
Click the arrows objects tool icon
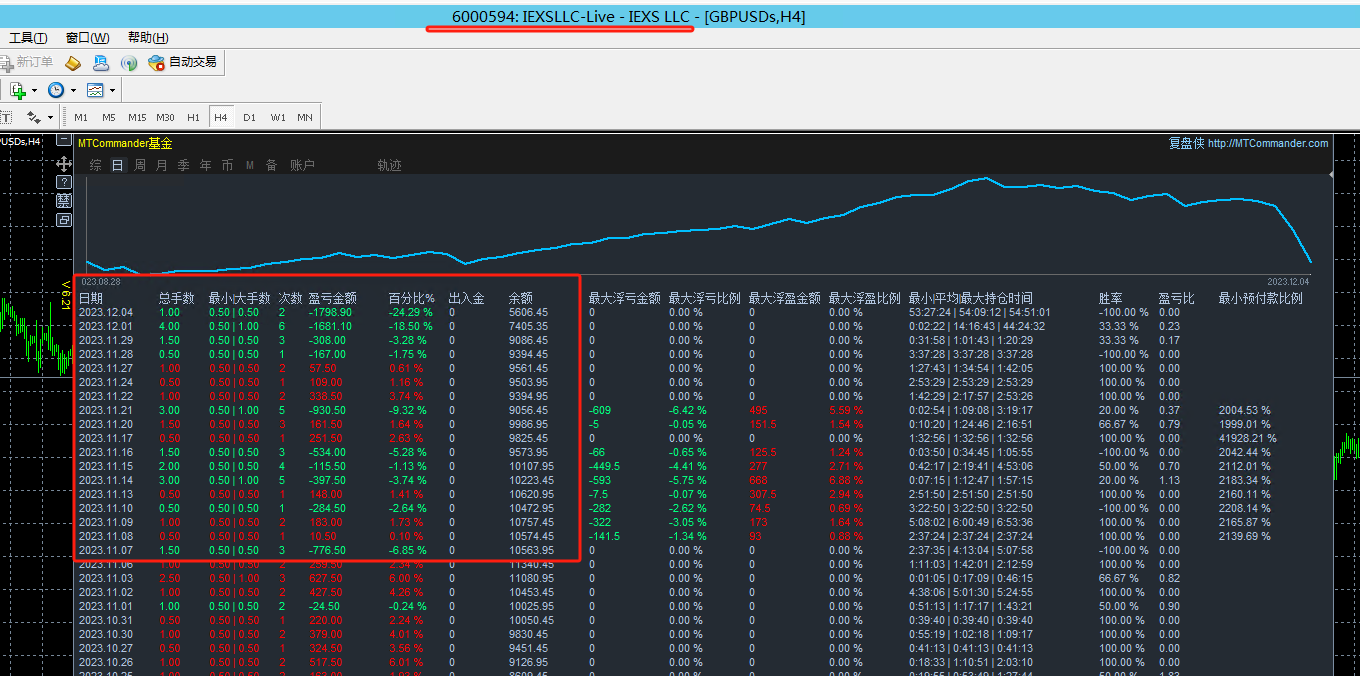click(x=33, y=117)
